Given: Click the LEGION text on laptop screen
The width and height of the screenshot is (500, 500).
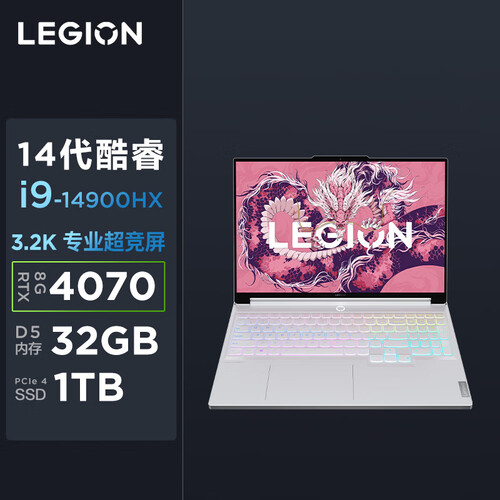Looking at the screenshot, I should click(340, 235).
